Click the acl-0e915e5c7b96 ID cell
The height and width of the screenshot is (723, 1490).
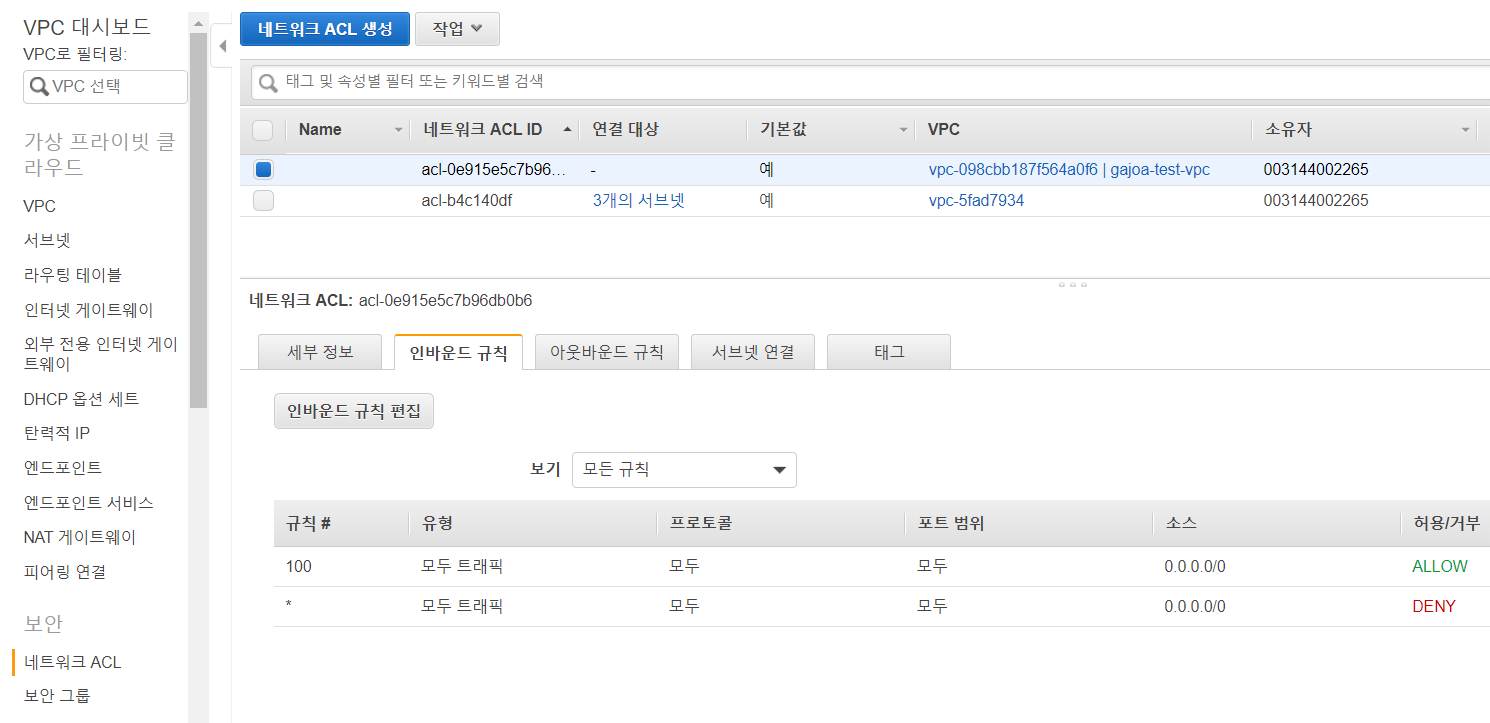pyautogui.click(x=494, y=170)
